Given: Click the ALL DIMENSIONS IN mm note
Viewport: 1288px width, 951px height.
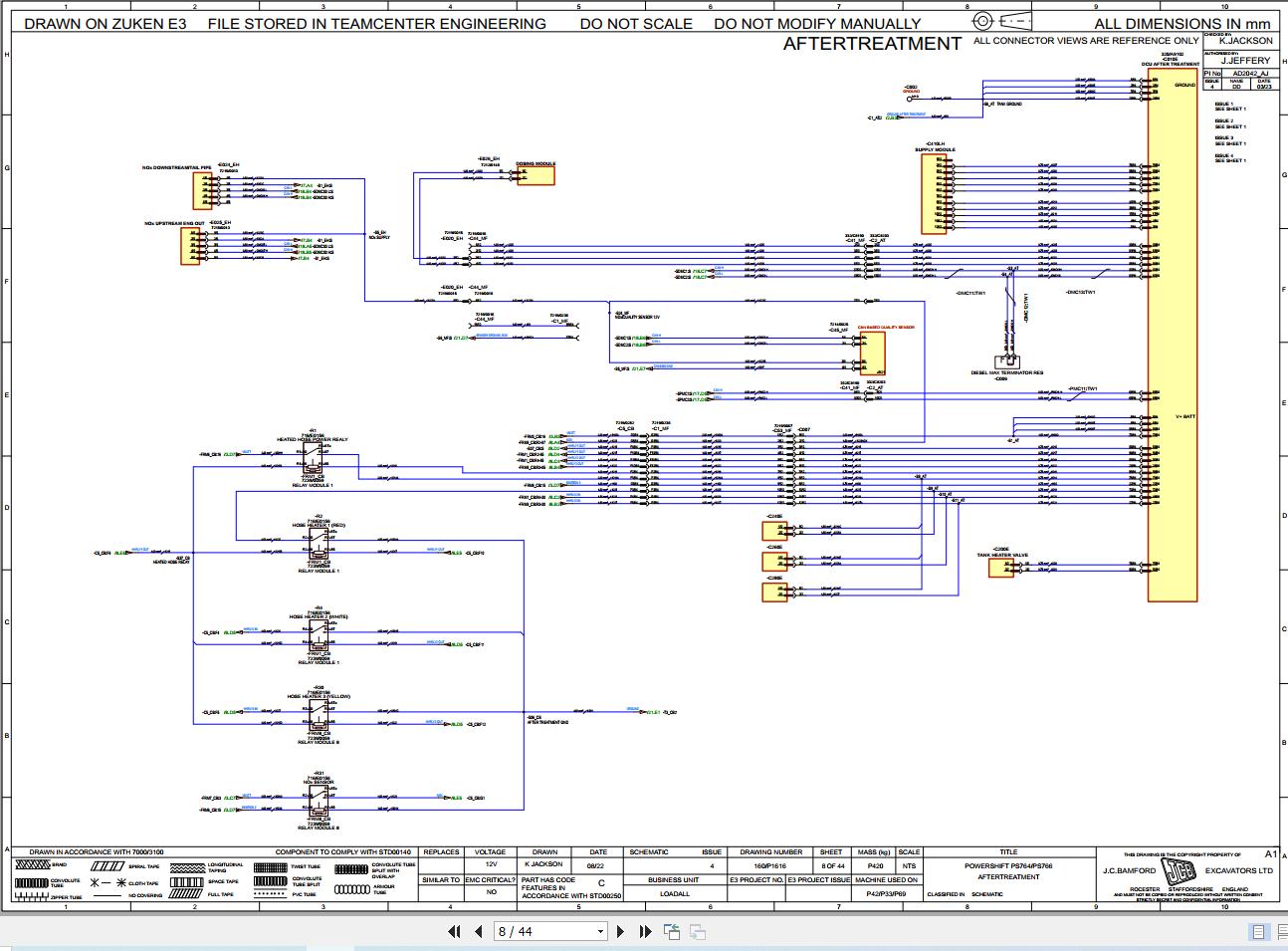Looking at the screenshot, I should (1182, 23).
